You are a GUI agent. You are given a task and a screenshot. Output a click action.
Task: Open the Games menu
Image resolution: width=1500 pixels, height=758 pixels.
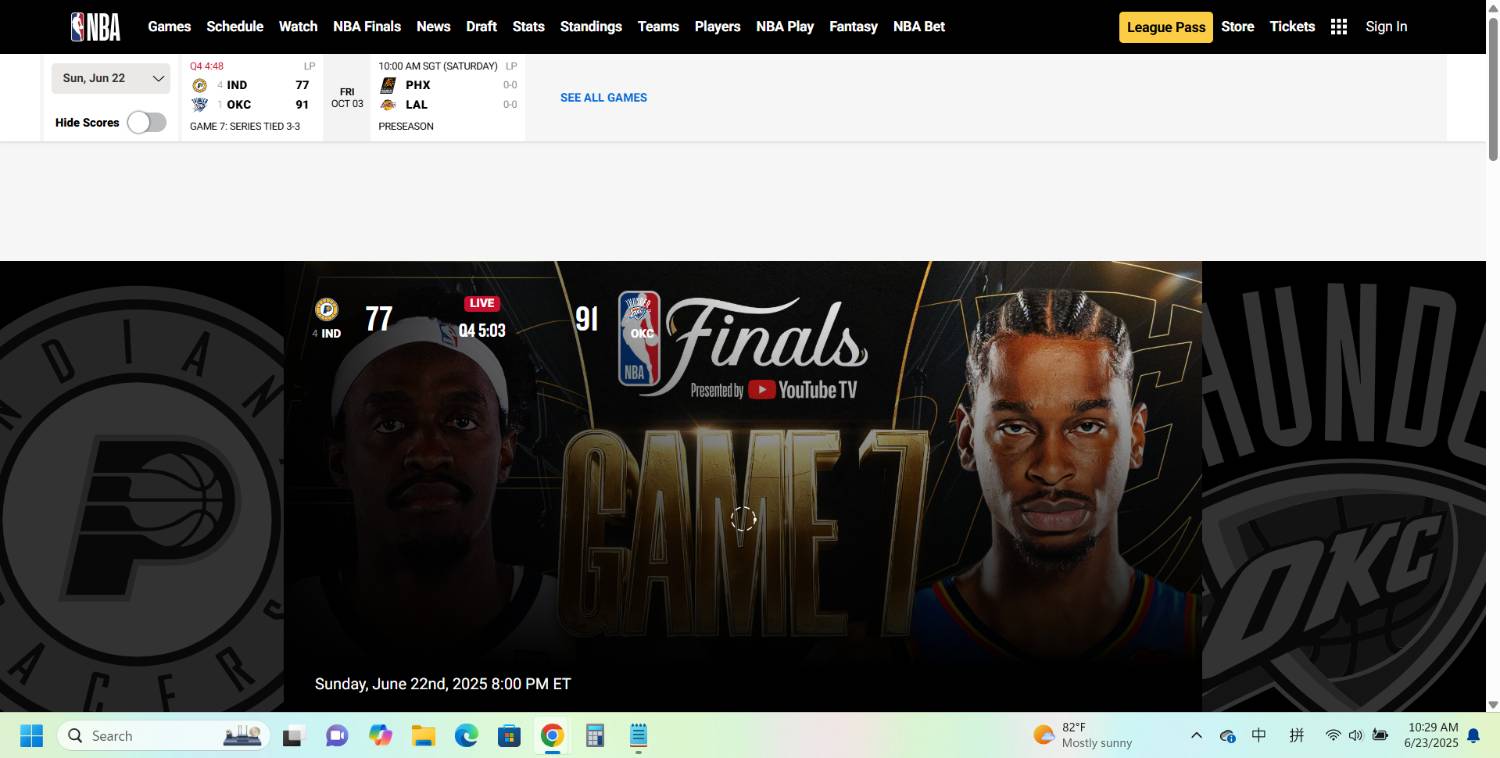pyautogui.click(x=169, y=27)
